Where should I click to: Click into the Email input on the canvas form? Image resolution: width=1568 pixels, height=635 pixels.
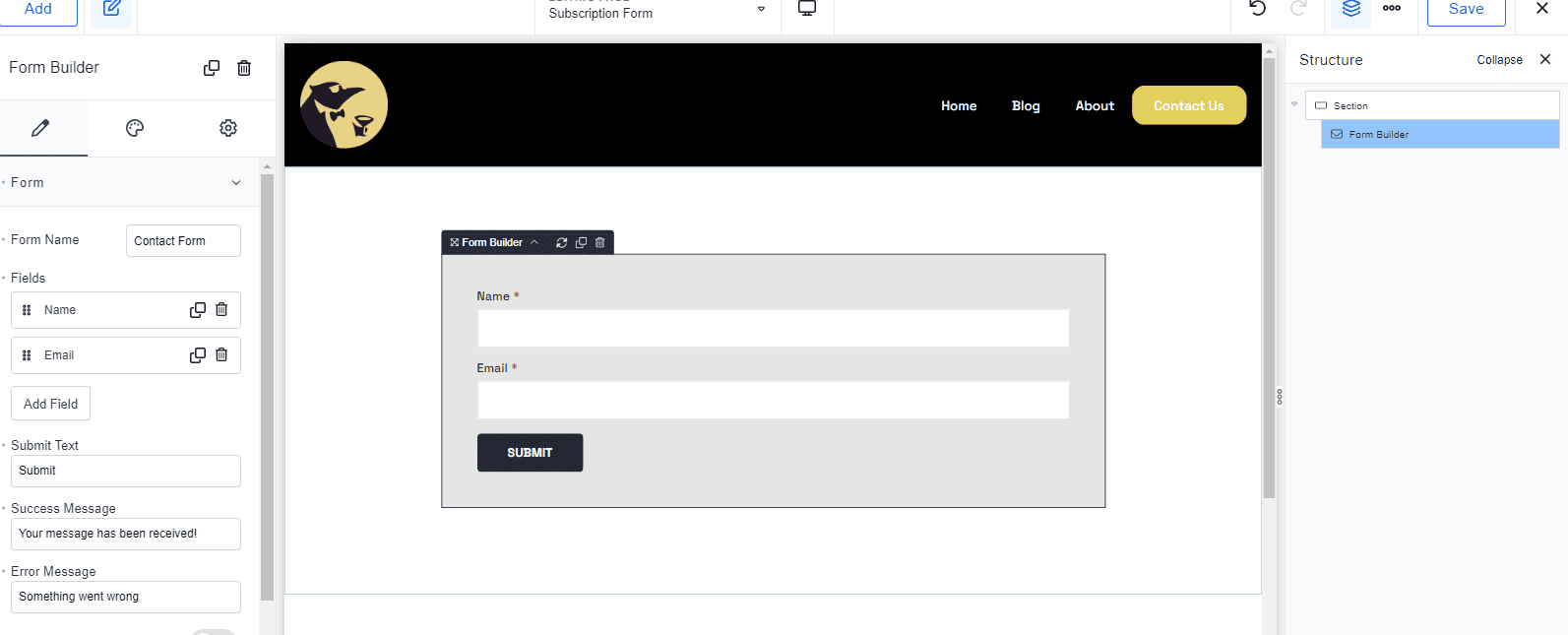pos(774,401)
